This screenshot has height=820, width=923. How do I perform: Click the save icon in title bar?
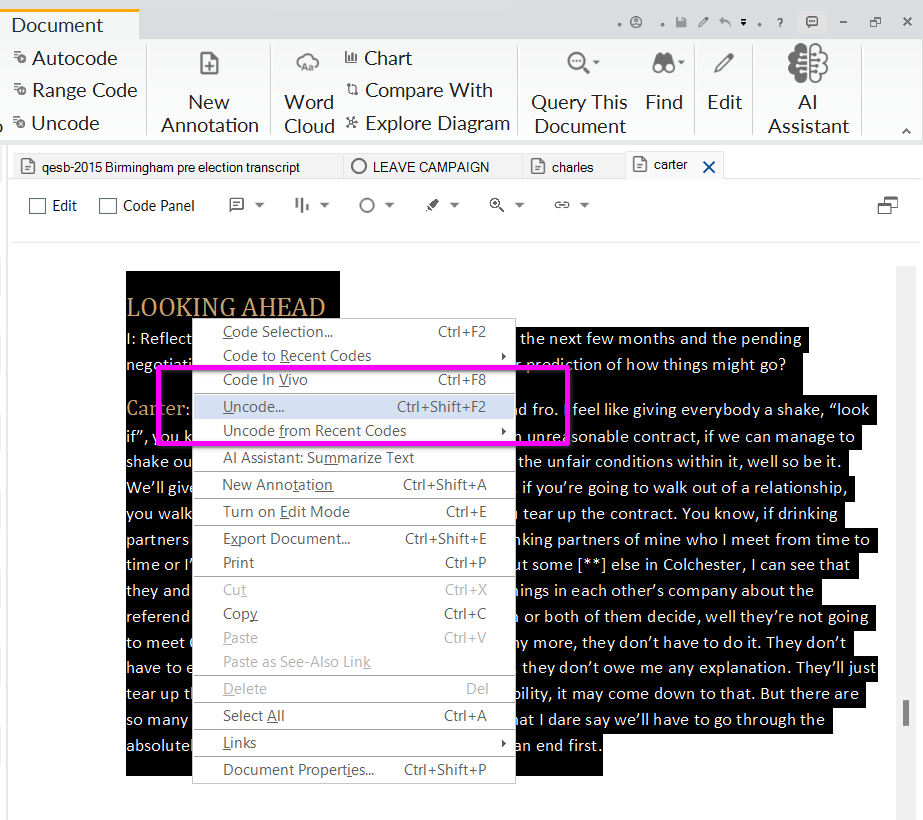(680, 22)
